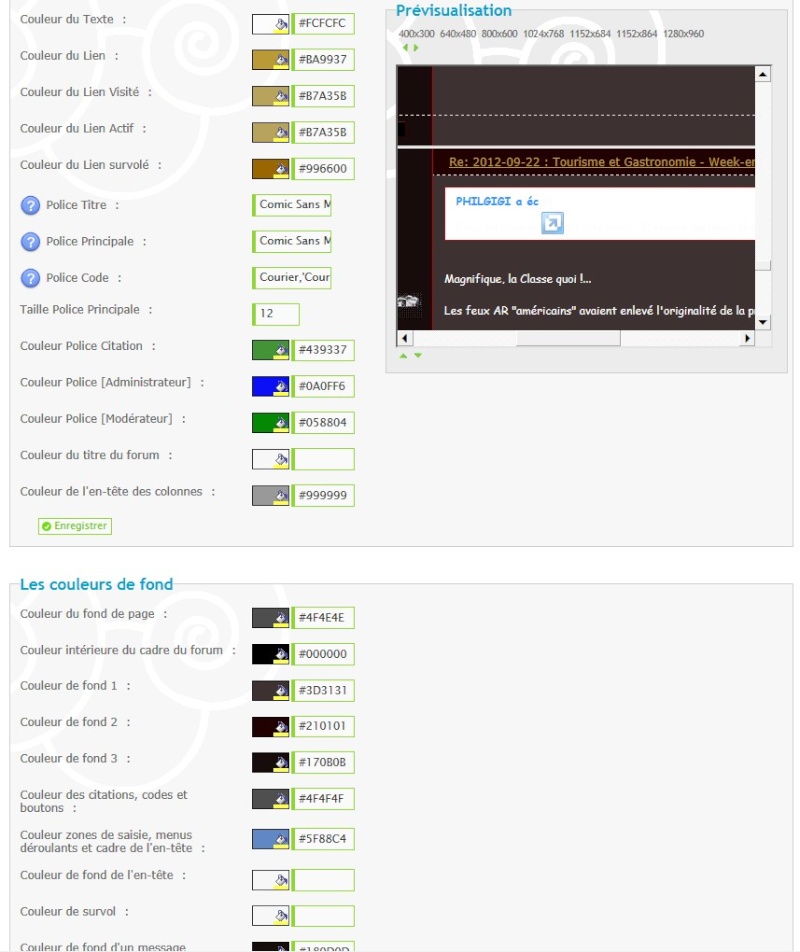Edit the Taille Police Principale field

pyautogui.click(x=276, y=314)
